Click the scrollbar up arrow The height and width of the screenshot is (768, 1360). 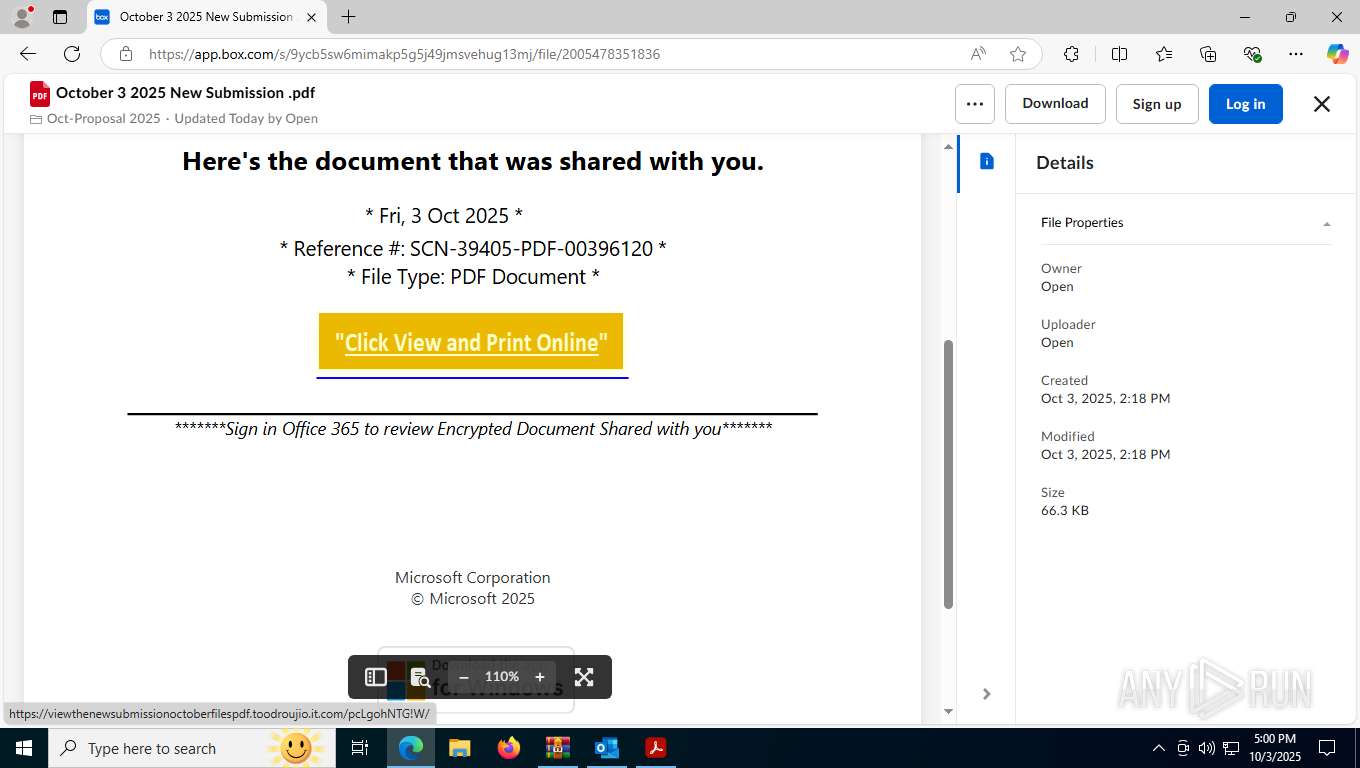tap(949, 147)
